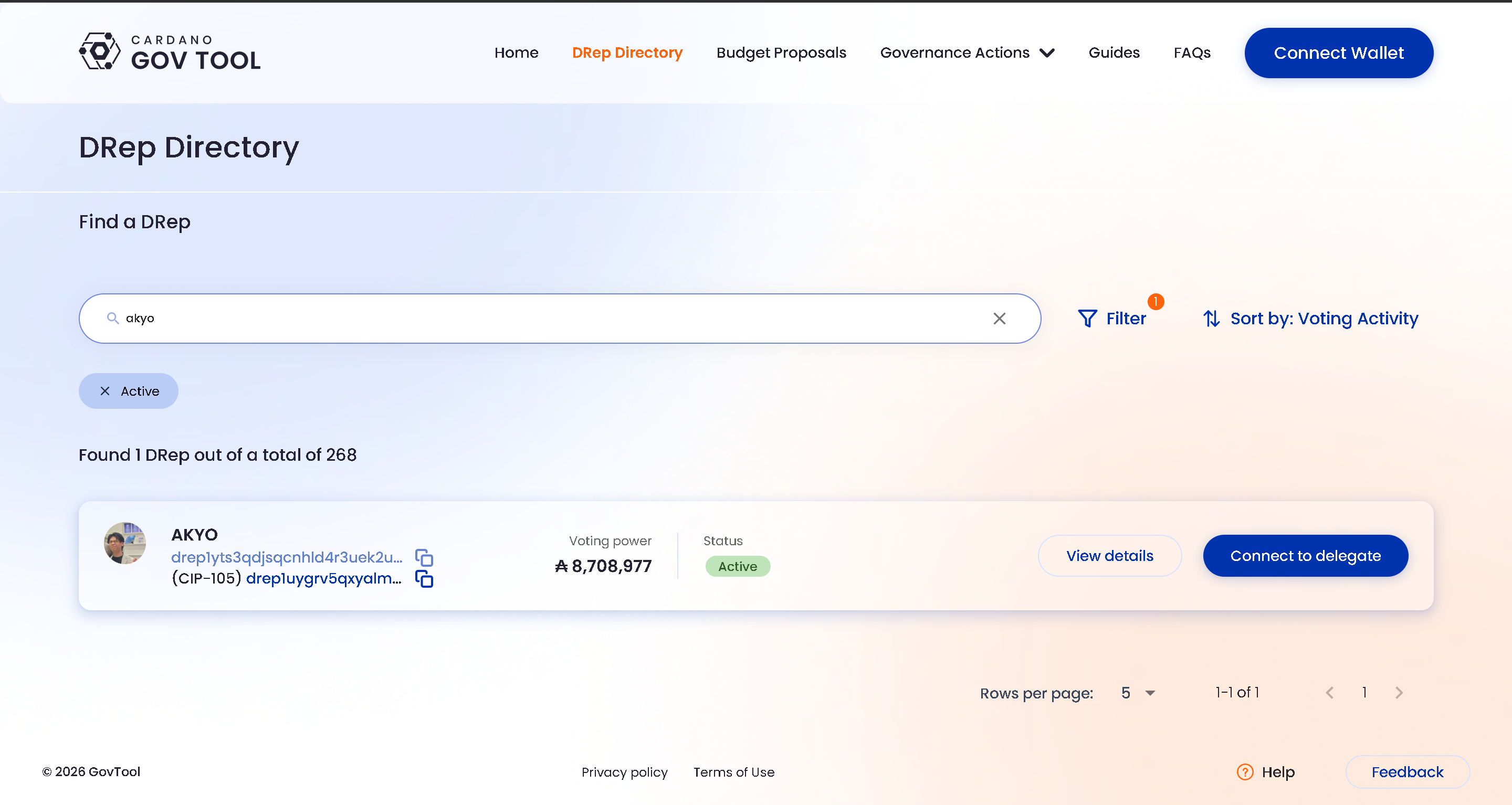The image size is (1512, 805).
Task: Navigate to Budget Proposals
Action: pyautogui.click(x=781, y=53)
